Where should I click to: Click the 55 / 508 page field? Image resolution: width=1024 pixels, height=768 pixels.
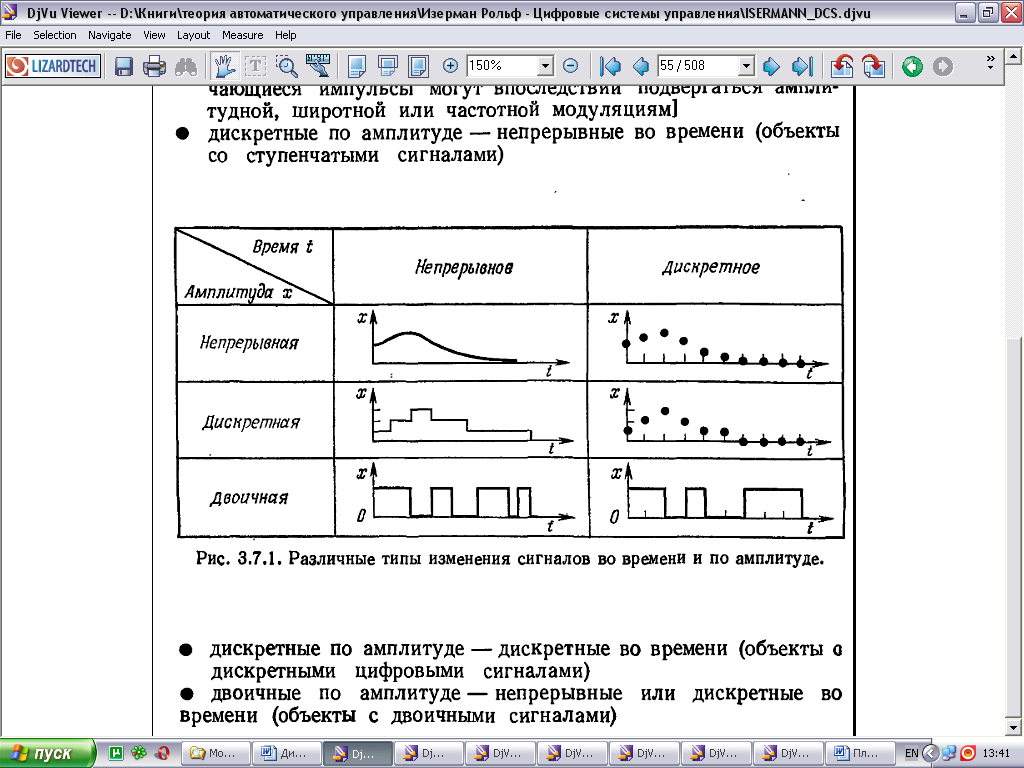click(697, 66)
